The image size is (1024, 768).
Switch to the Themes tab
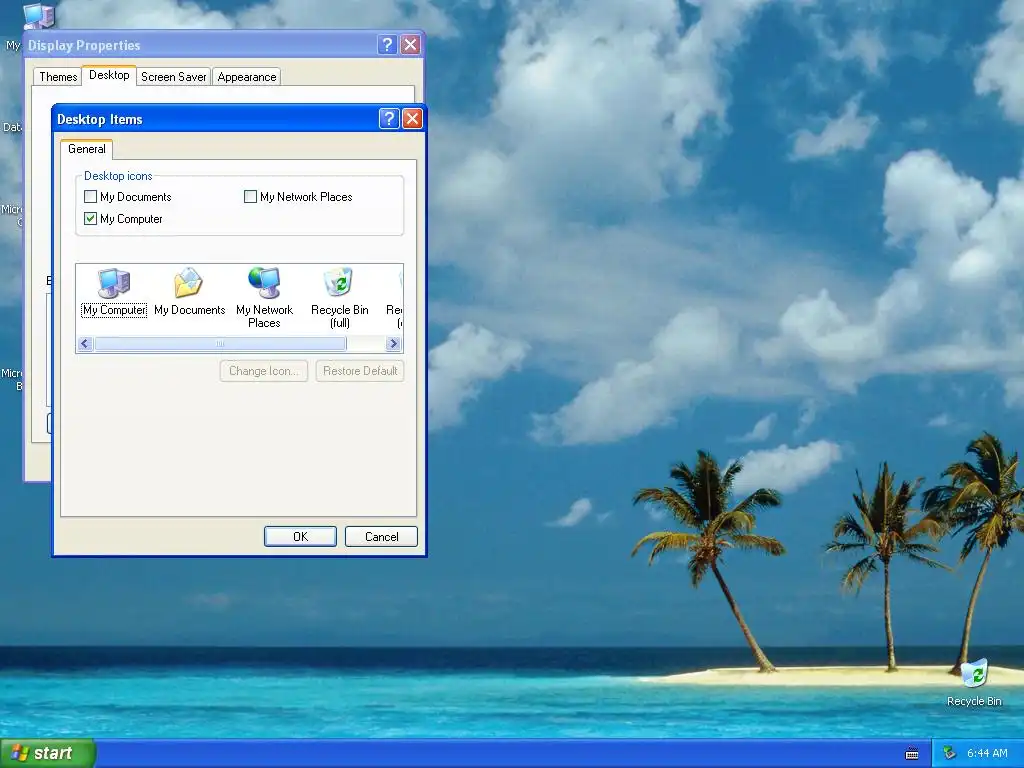pos(58,77)
